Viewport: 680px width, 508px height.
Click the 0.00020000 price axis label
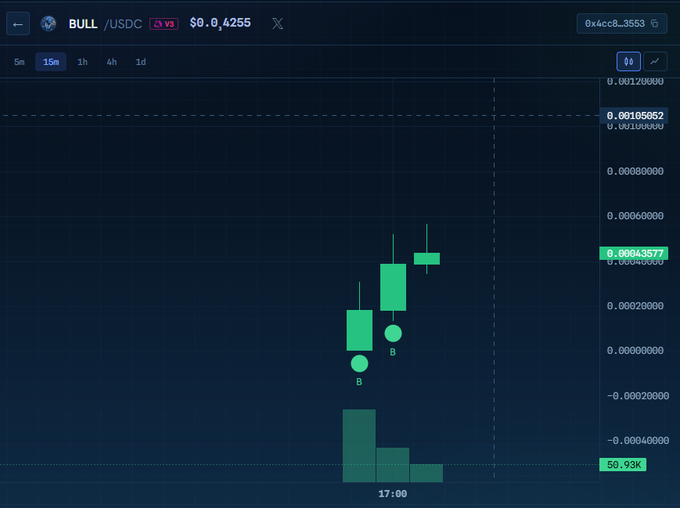point(635,306)
